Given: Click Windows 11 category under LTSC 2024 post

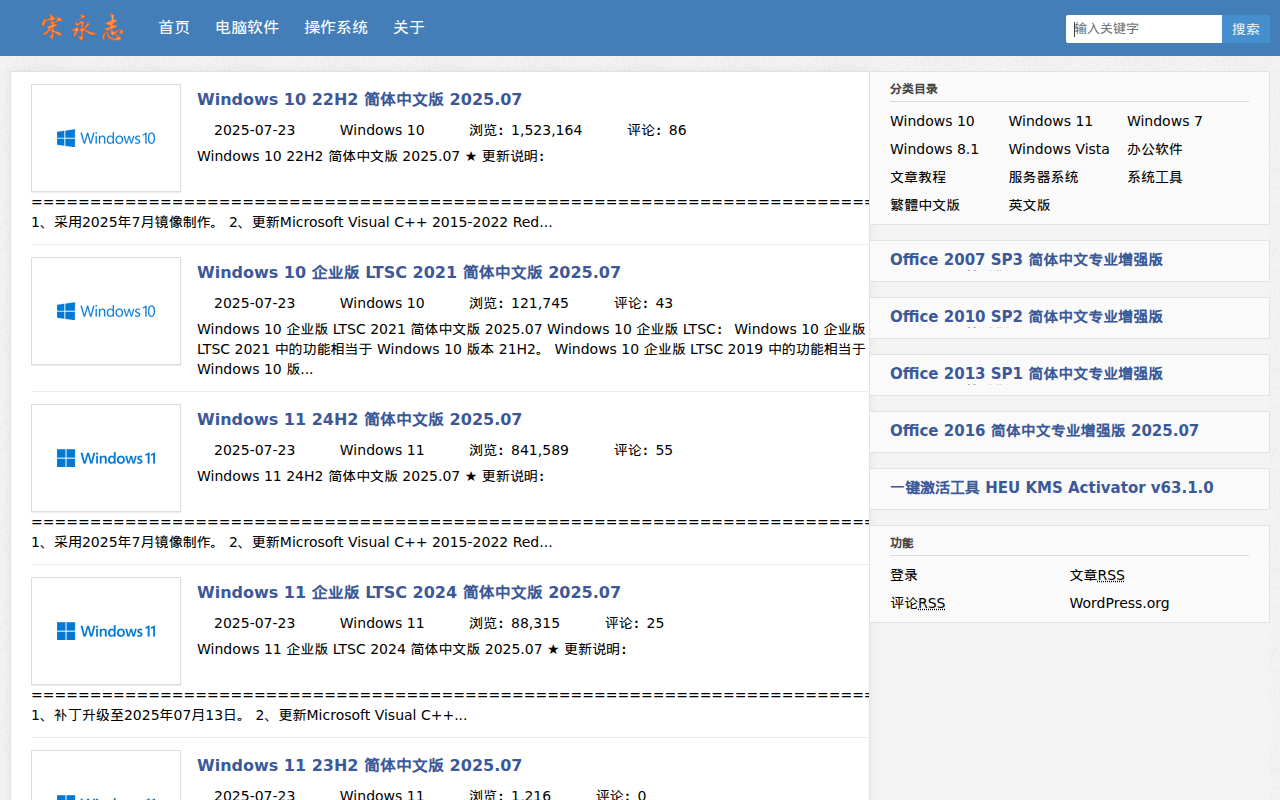Looking at the screenshot, I should (382, 623).
